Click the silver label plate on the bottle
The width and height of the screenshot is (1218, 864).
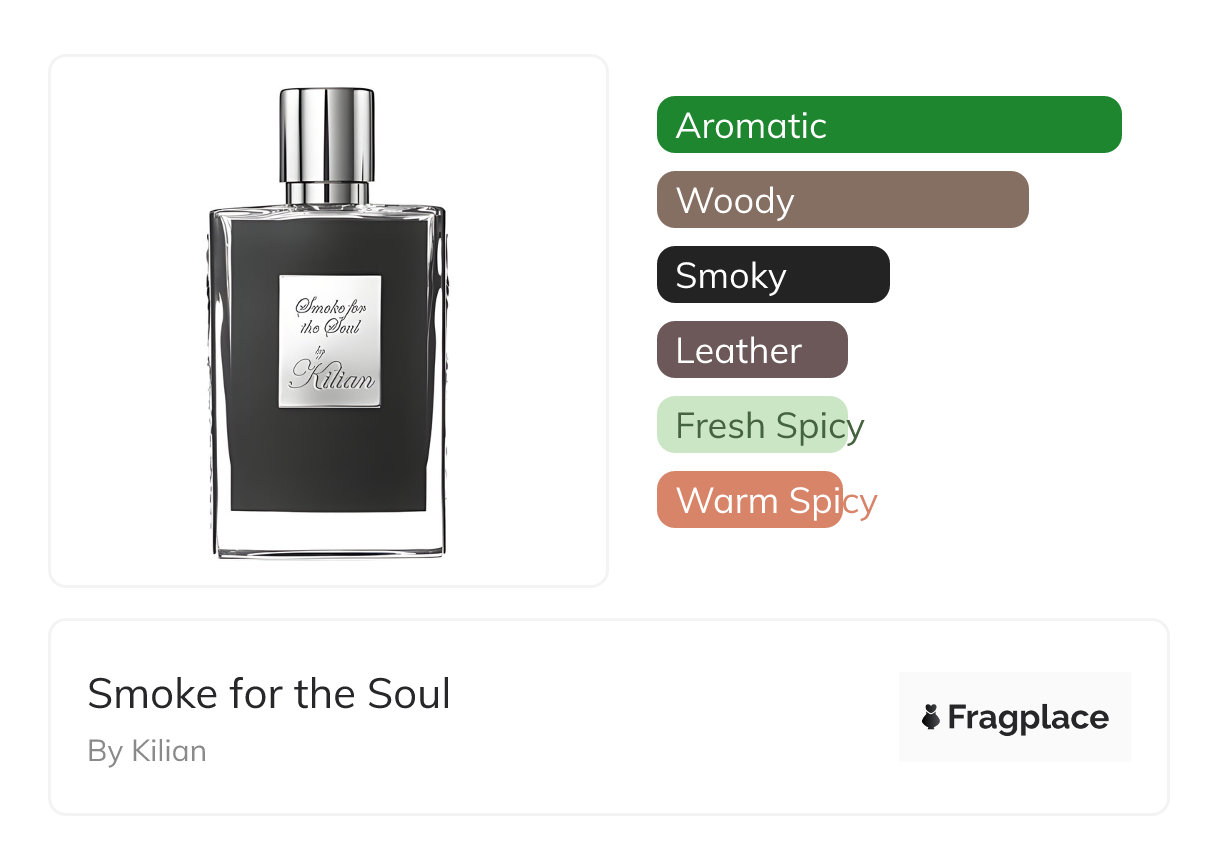coord(330,341)
